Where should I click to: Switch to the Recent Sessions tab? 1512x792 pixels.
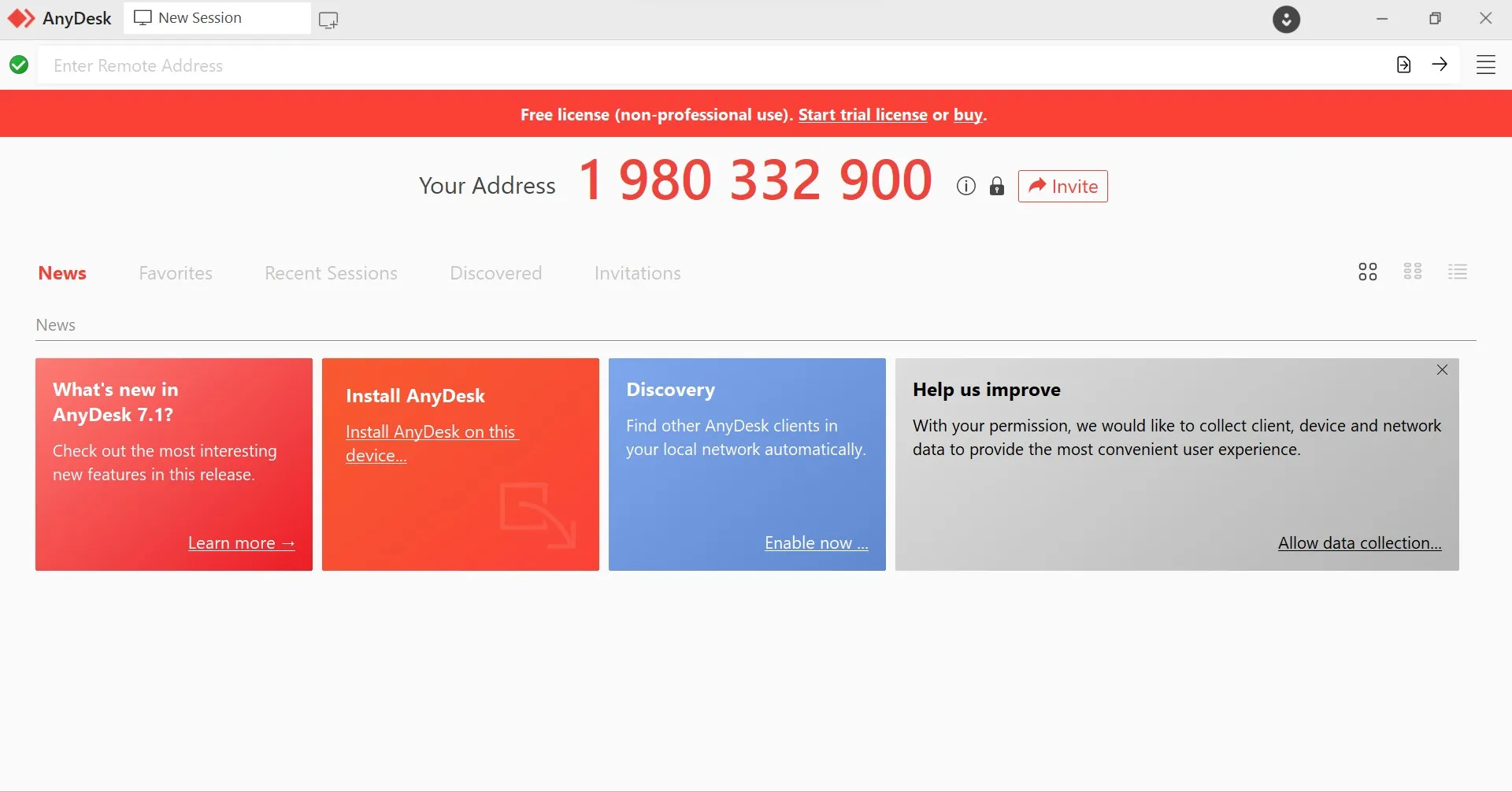pyautogui.click(x=331, y=272)
